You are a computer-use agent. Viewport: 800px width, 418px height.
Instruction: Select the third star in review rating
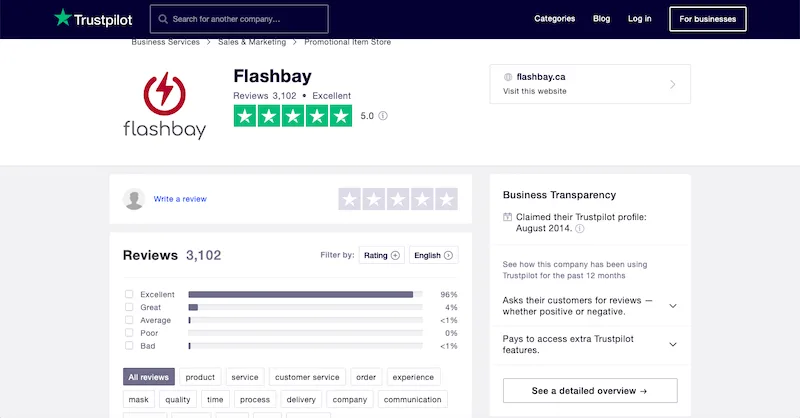pyautogui.click(x=398, y=199)
